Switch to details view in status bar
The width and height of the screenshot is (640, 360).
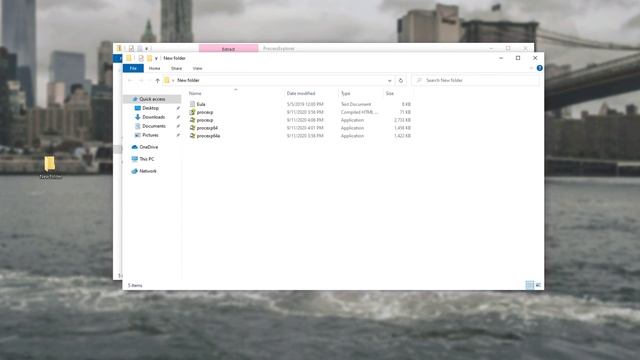click(530, 285)
